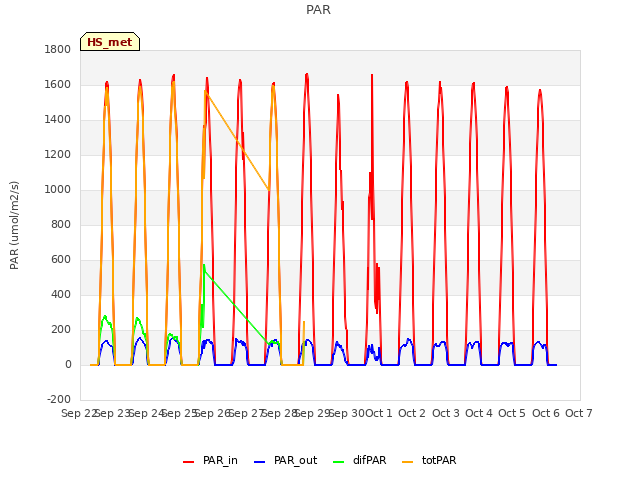Click the Sep 22 x-axis label
This screenshot has width=640, height=480.
pos(79,413)
